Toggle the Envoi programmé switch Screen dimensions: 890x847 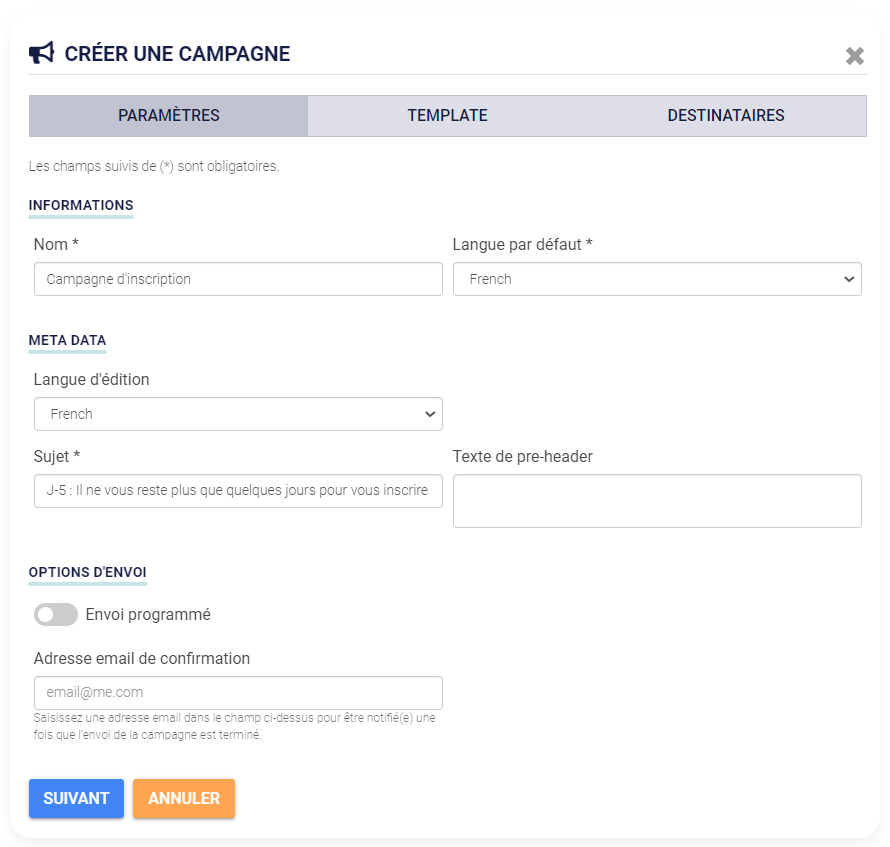(56, 614)
